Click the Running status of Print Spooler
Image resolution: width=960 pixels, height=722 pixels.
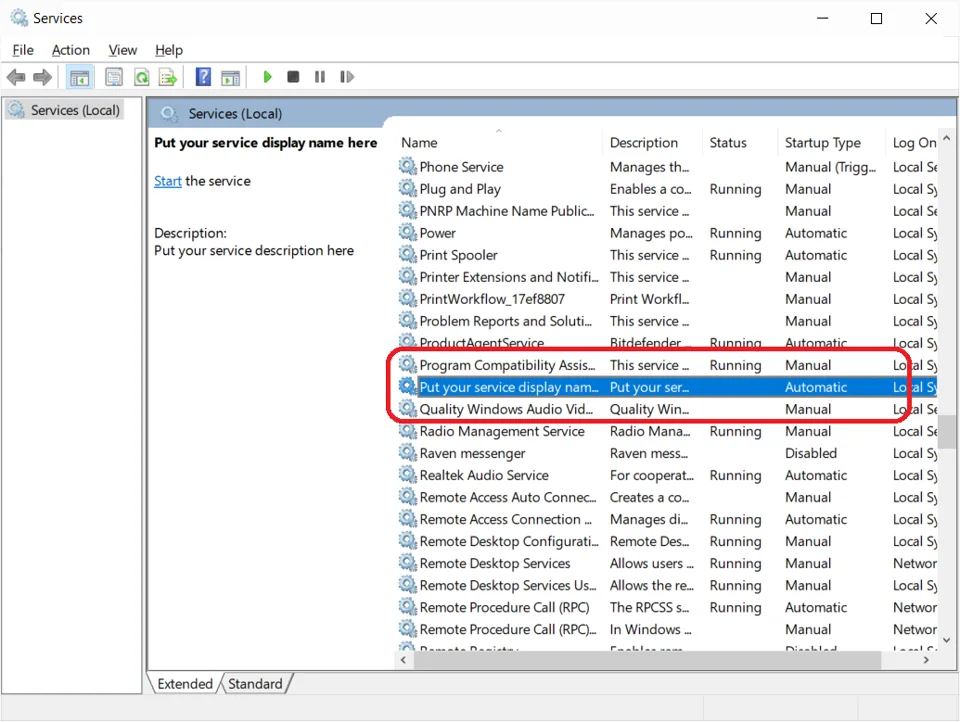coord(735,255)
